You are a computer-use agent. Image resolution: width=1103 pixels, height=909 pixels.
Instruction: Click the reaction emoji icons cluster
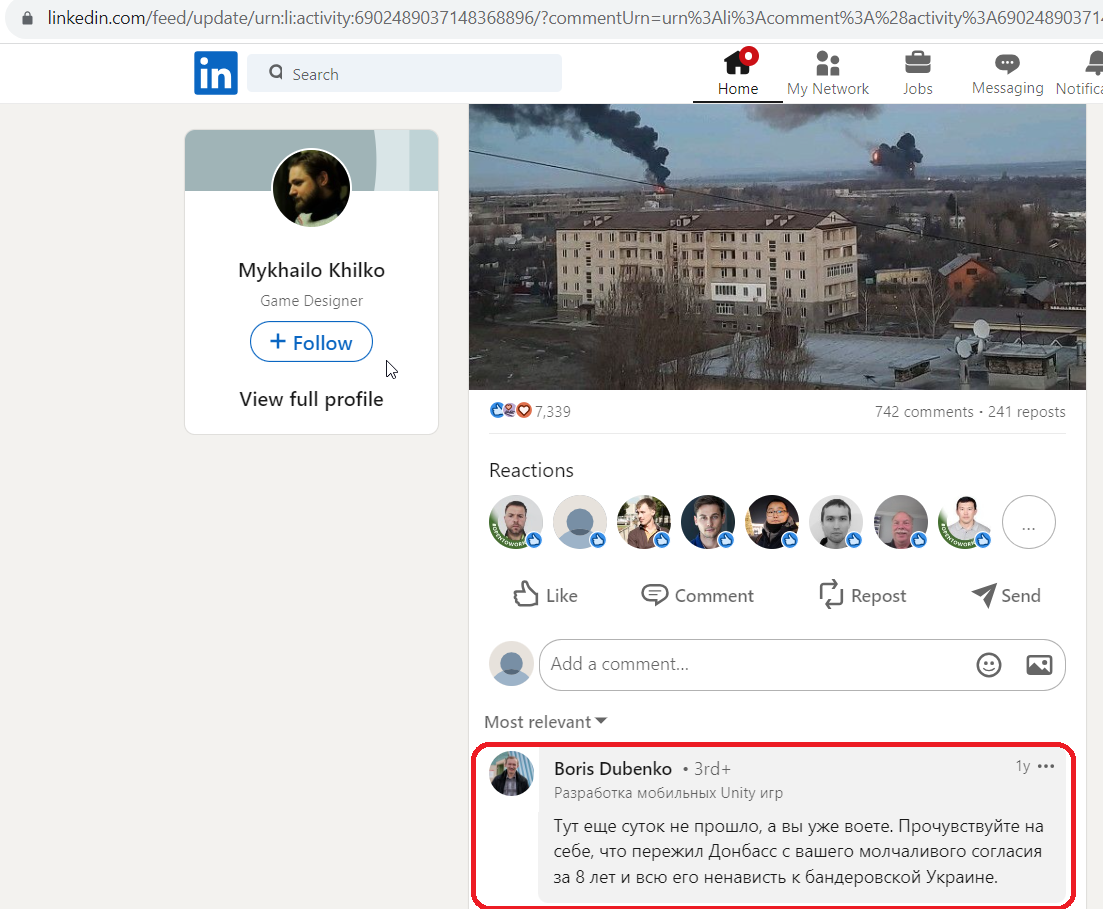point(511,410)
